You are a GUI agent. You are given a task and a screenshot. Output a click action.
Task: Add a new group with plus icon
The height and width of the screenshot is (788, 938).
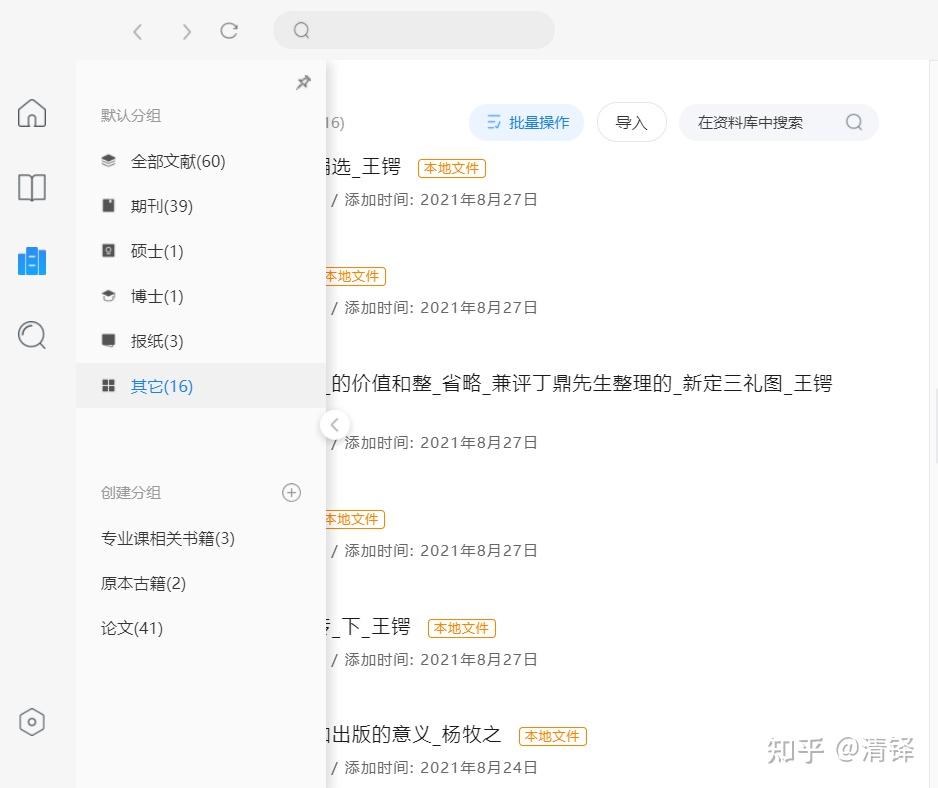291,492
